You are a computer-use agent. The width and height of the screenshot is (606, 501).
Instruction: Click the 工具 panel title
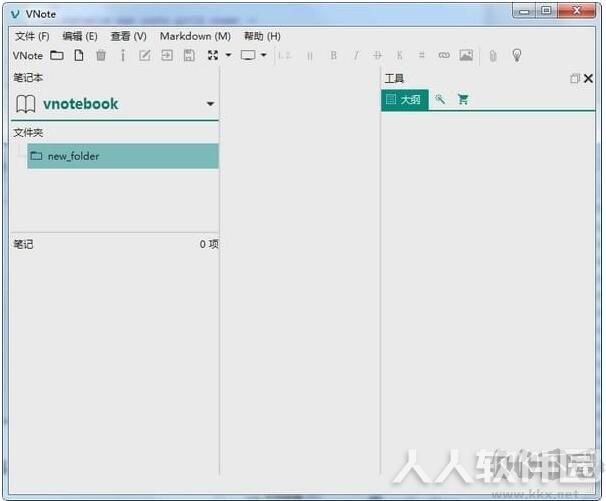click(394, 78)
